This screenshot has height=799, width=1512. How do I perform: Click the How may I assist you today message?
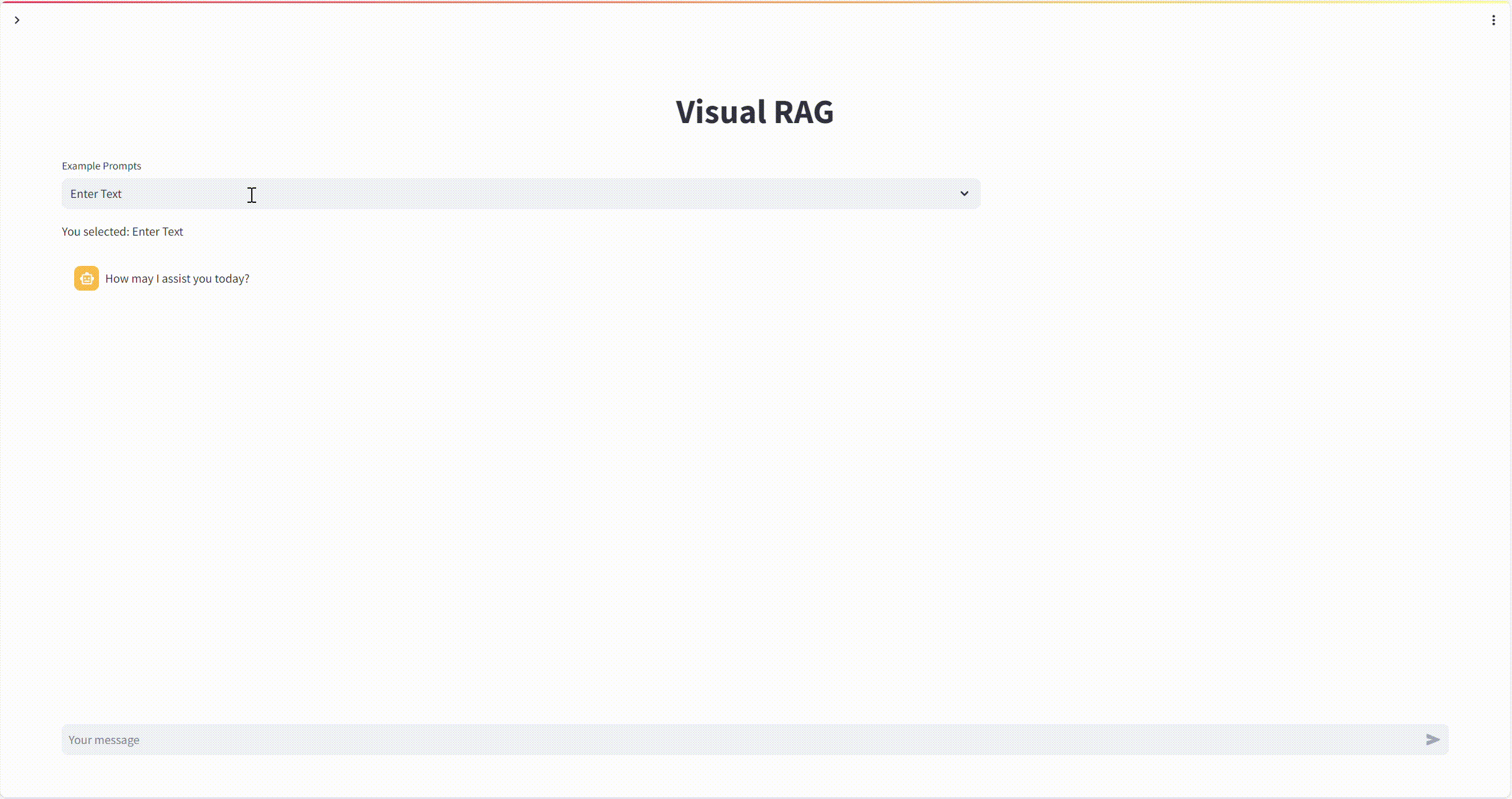(177, 278)
